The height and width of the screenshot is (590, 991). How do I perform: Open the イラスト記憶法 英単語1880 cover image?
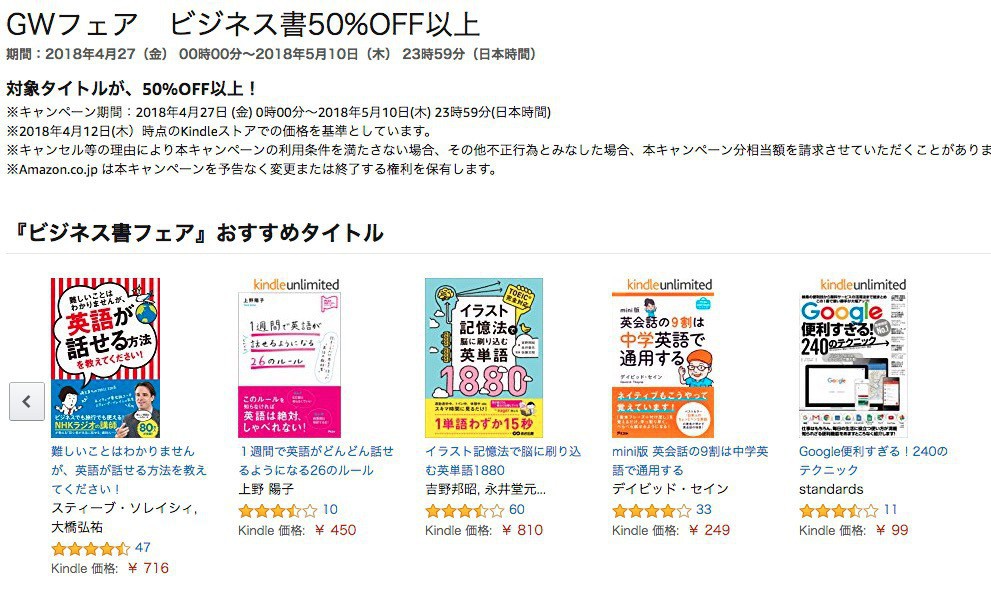pyautogui.click(x=483, y=358)
